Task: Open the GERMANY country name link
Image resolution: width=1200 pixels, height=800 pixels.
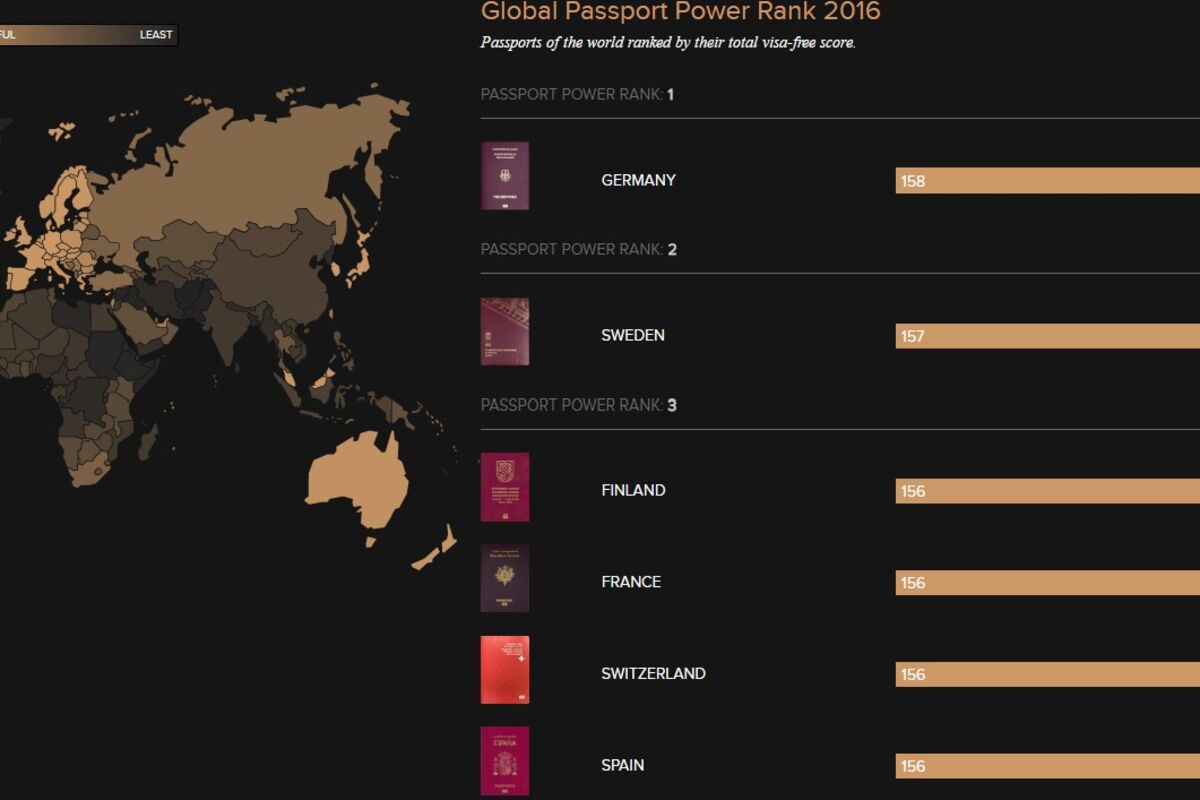Action: [x=638, y=180]
